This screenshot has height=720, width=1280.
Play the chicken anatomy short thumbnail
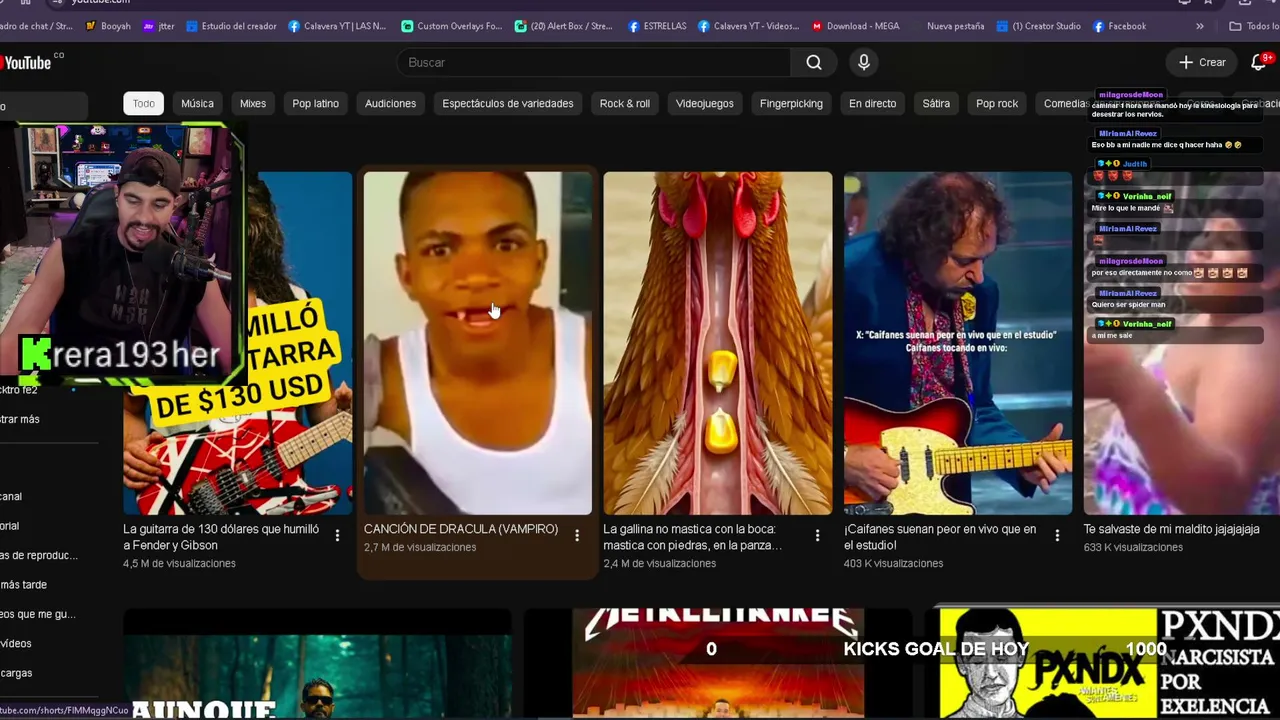pos(718,343)
